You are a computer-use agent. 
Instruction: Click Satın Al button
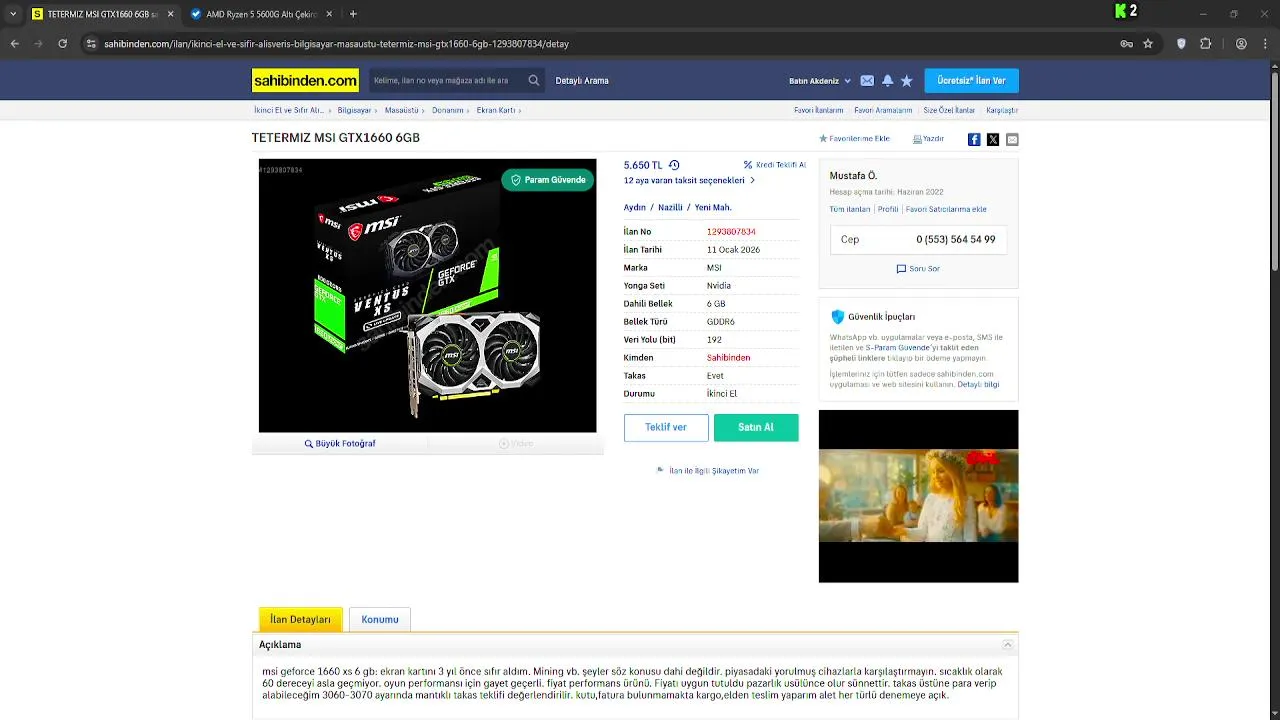point(756,427)
